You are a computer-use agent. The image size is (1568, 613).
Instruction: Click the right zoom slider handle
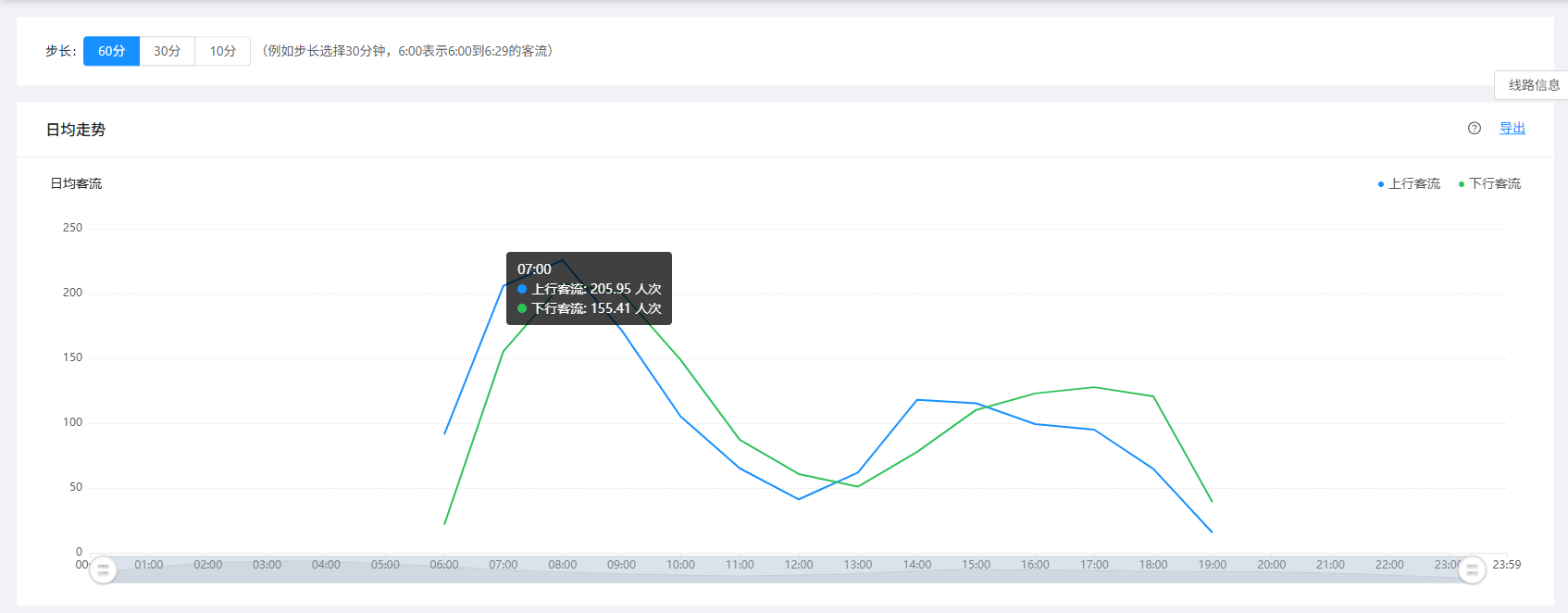pos(1472,569)
